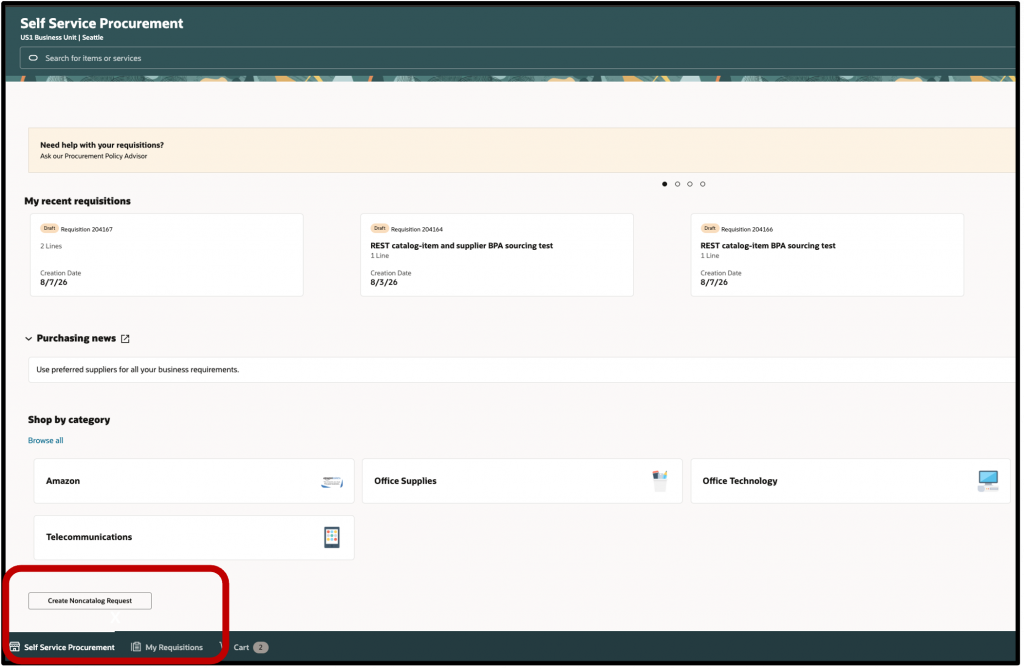1024x670 pixels.
Task: Select the fourth banner carousel dot
Action: click(703, 184)
